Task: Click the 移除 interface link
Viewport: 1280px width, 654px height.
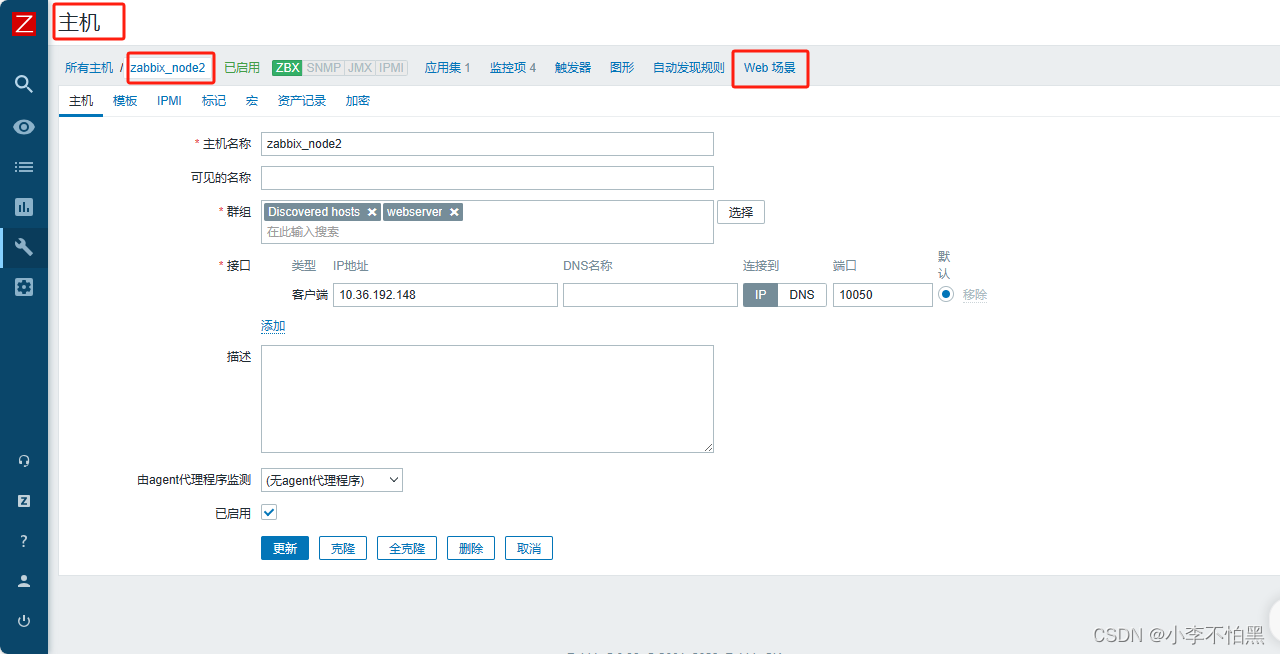Action: pyautogui.click(x=975, y=295)
